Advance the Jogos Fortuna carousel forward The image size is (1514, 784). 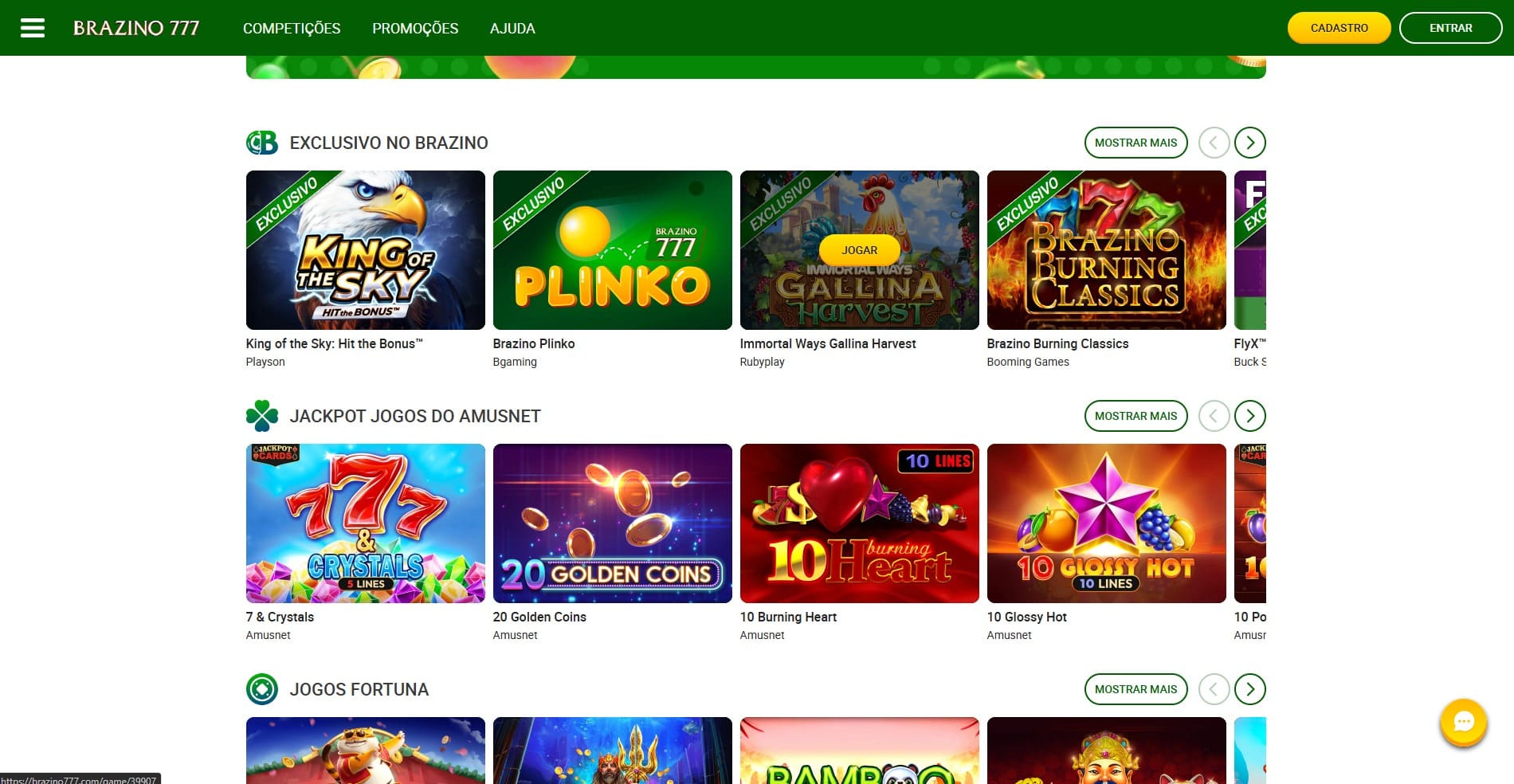click(x=1249, y=689)
